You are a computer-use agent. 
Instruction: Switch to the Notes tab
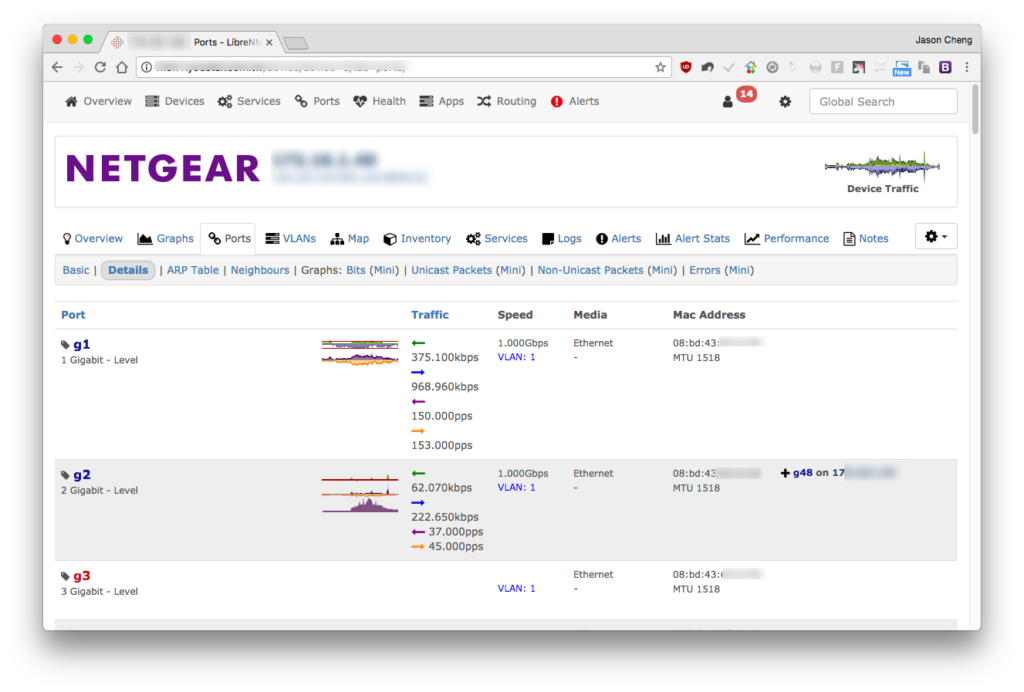click(866, 239)
